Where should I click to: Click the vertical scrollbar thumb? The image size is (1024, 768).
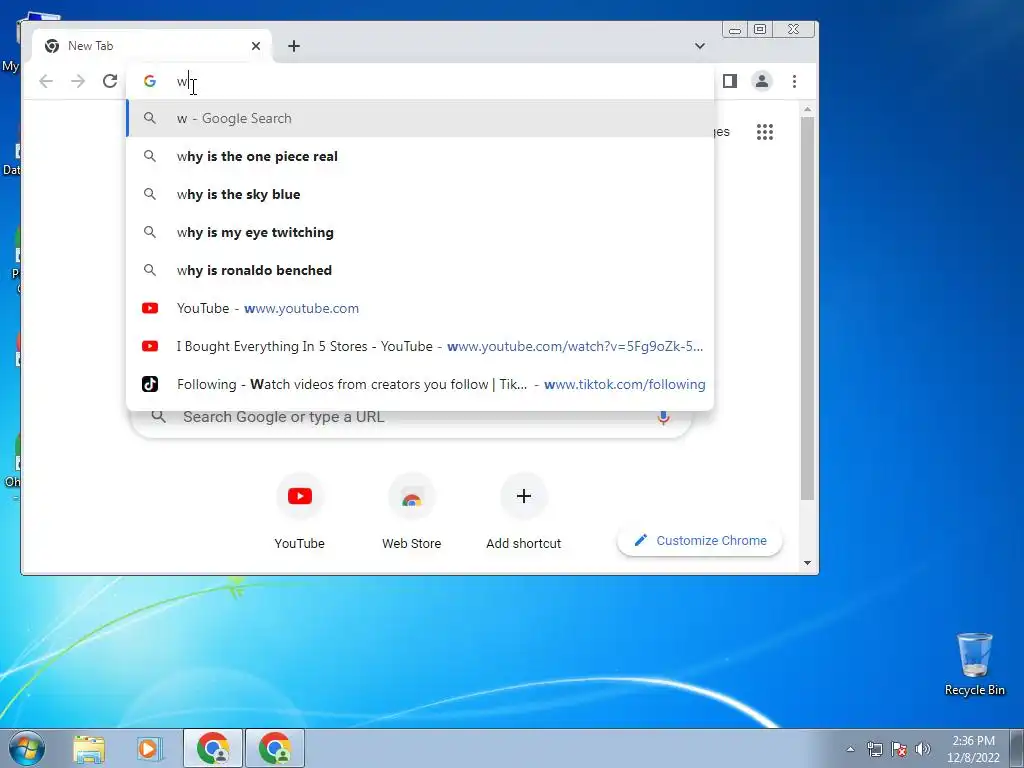click(807, 308)
